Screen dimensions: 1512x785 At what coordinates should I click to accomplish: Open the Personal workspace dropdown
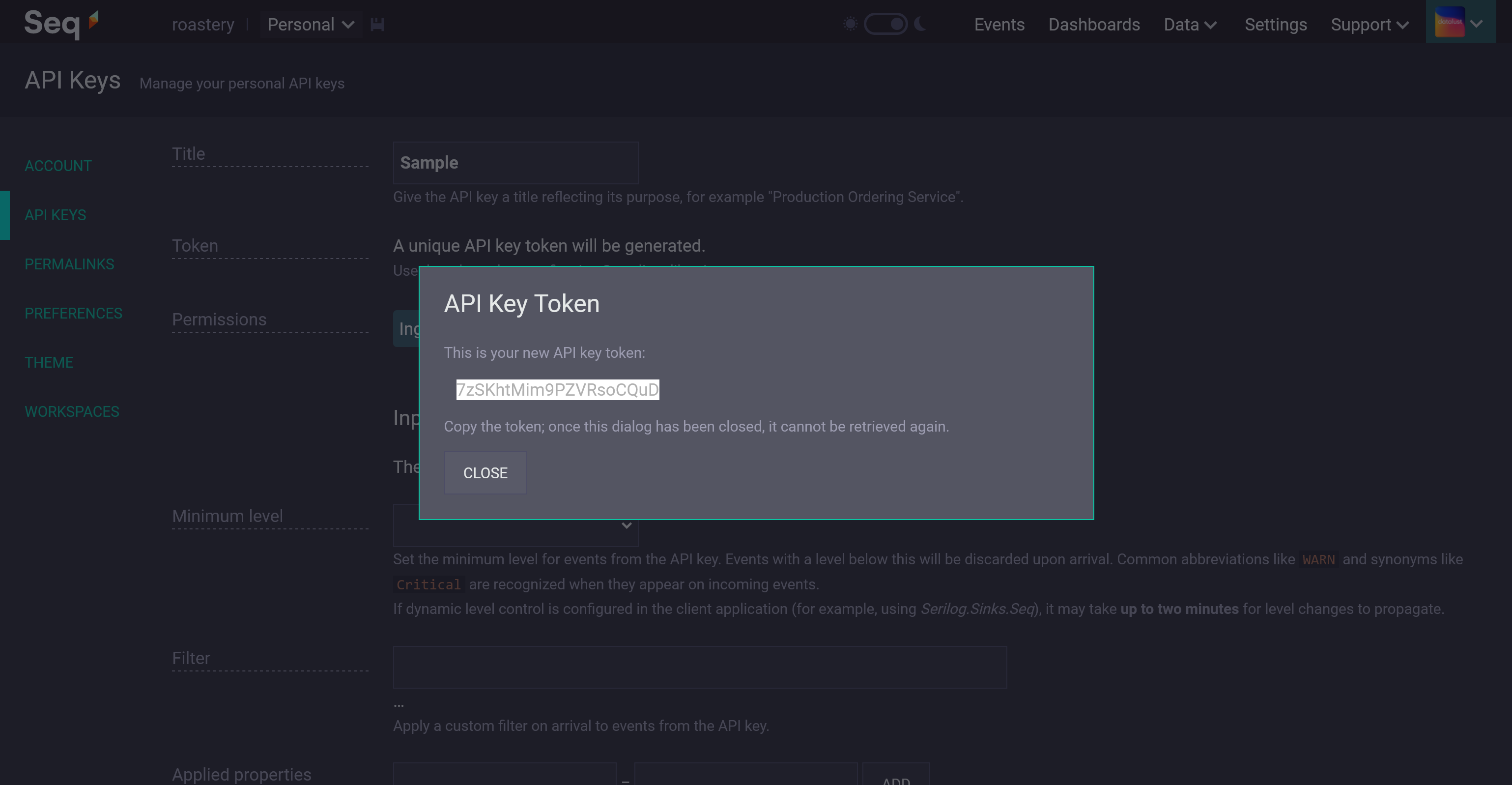click(x=311, y=25)
